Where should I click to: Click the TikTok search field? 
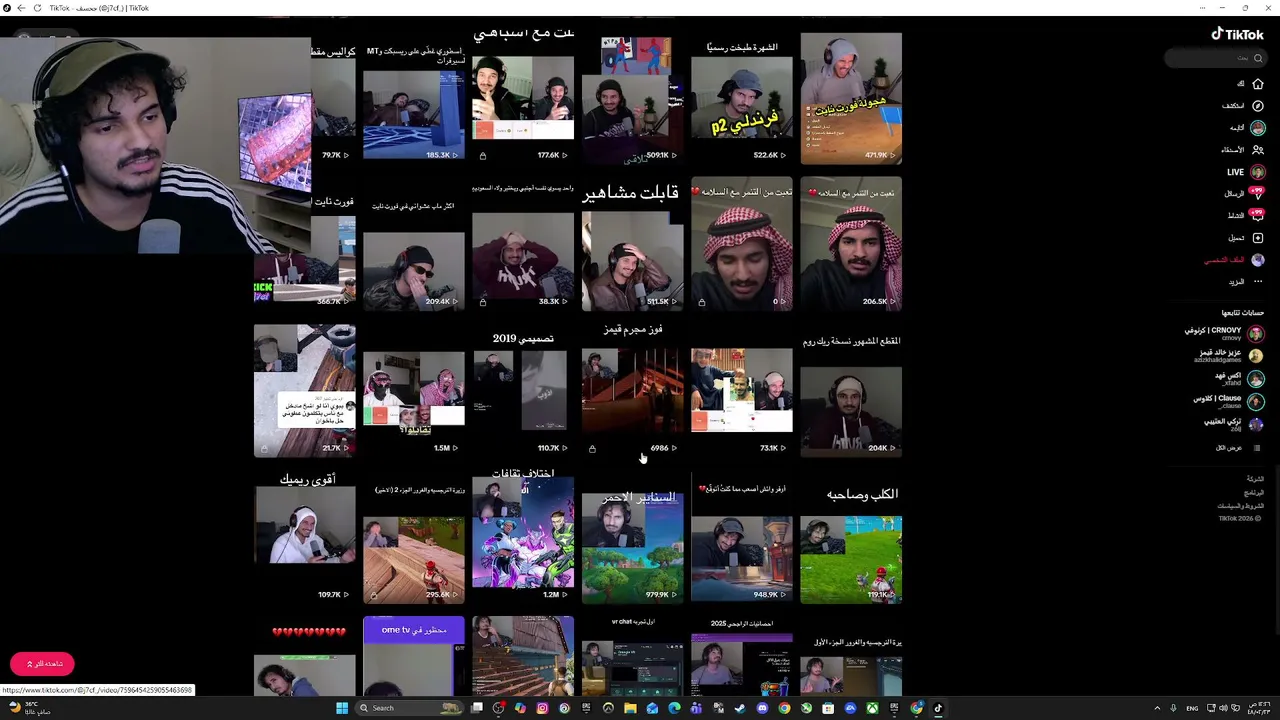coord(1215,58)
